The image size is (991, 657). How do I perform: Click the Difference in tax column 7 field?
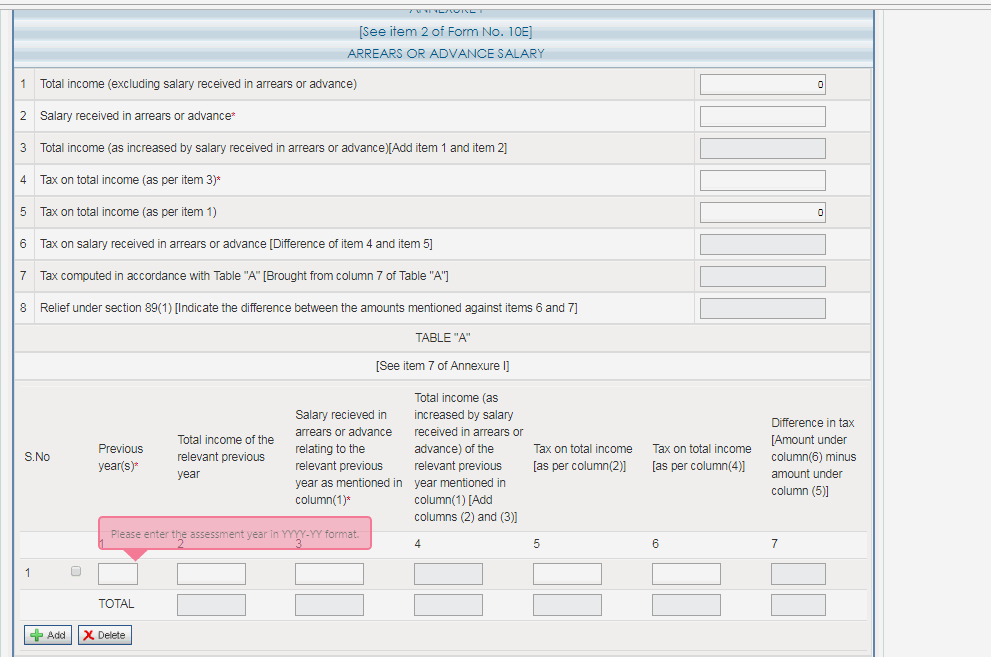(x=797, y=573)
